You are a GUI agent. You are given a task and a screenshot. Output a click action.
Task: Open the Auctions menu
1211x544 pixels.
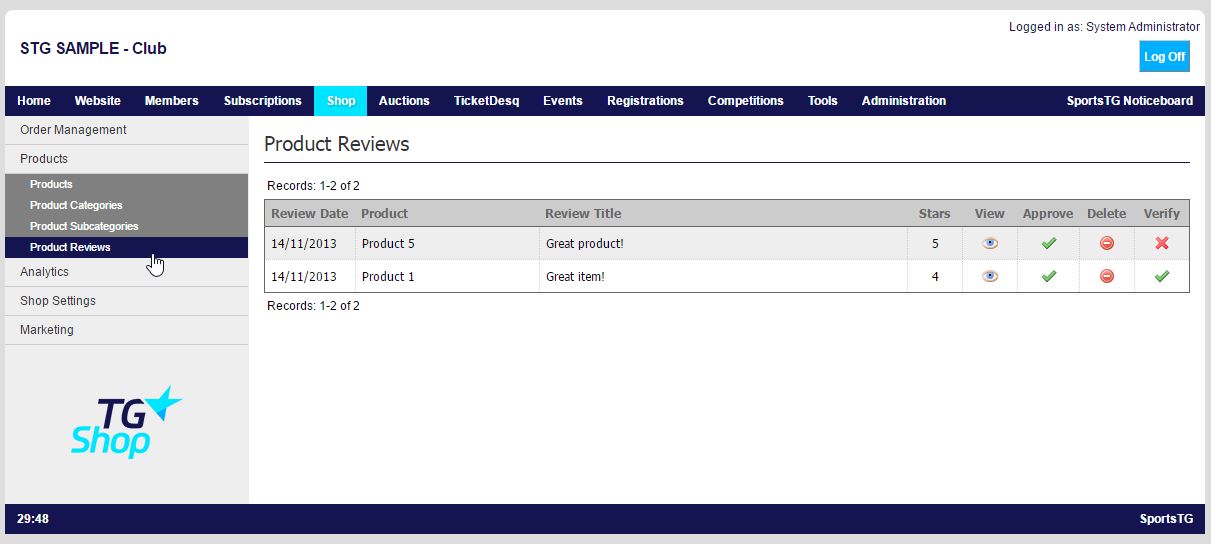click(x=404, y=101)
